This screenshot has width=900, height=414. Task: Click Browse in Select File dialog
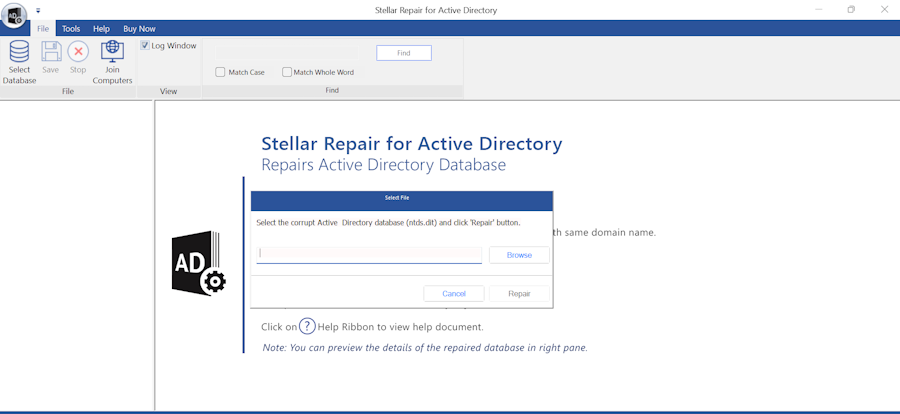coord(519,255)
